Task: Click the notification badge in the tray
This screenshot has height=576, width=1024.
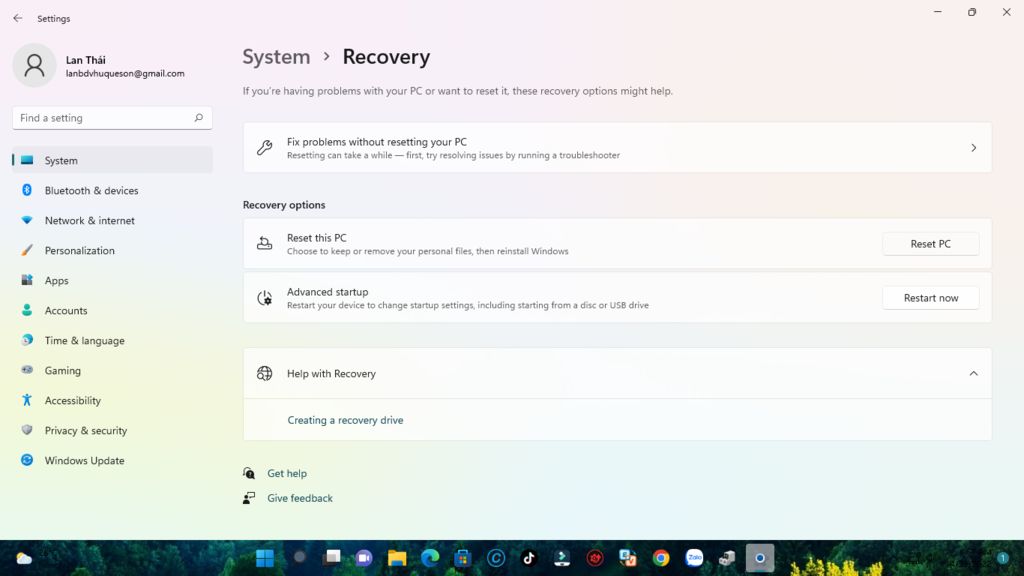Action: 1002,558
